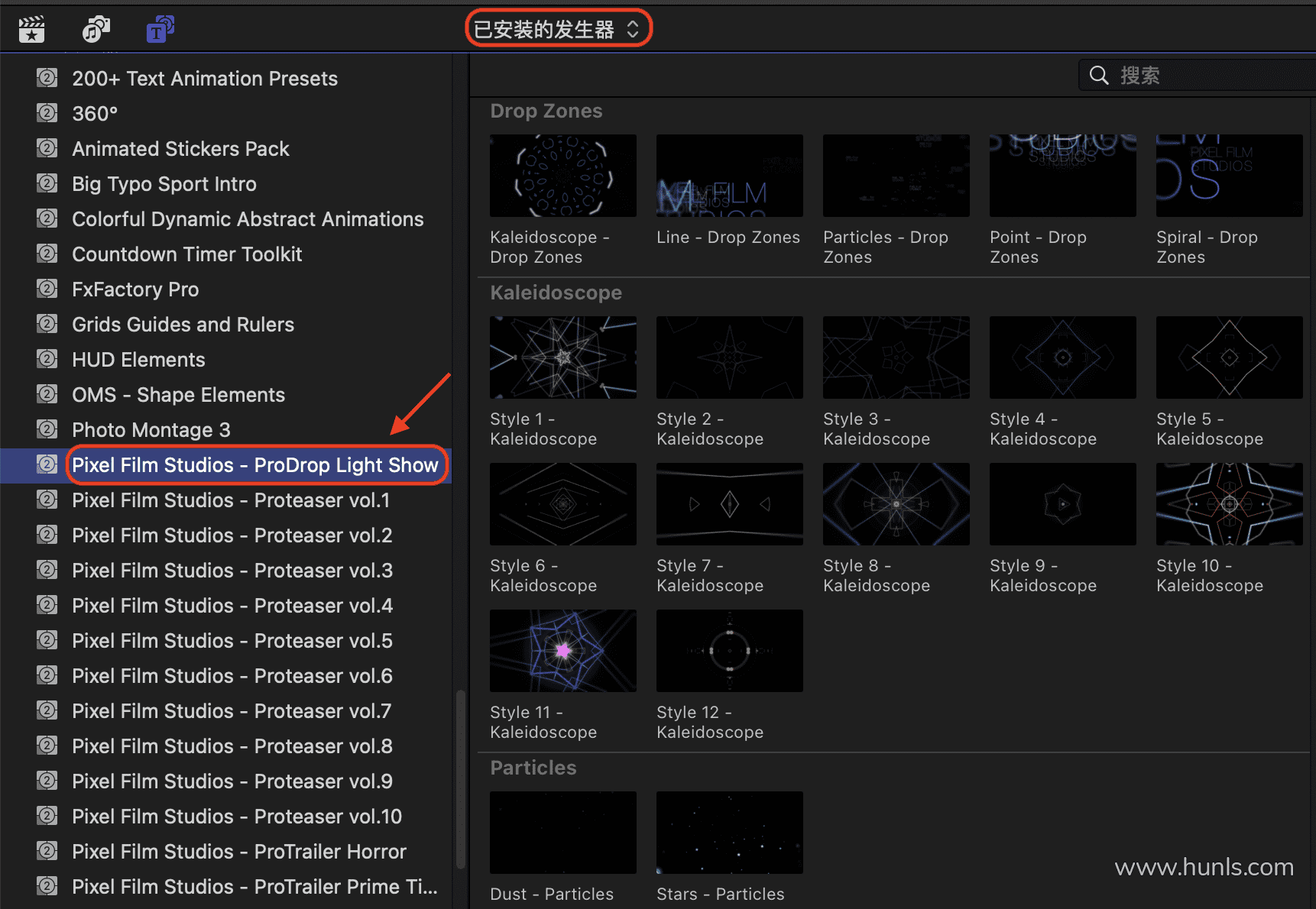The width and height of the screenshot is (1316, 909).
Task: Click the Drop Zones section header
Action: (546, 111)
